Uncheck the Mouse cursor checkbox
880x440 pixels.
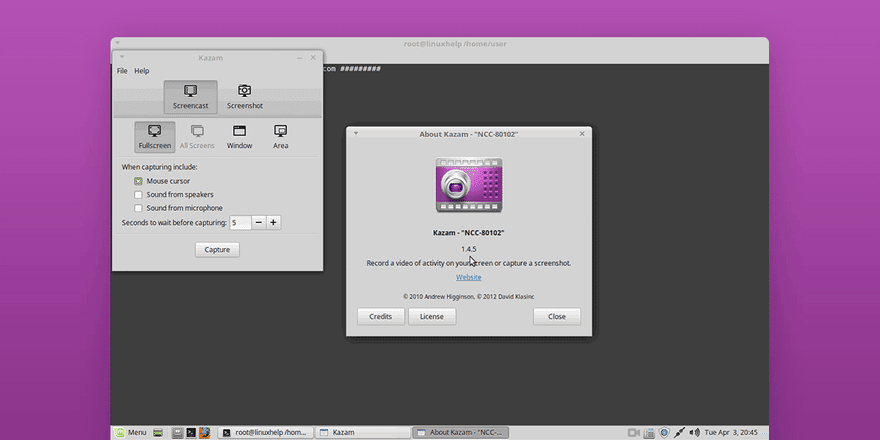point(139,181)
